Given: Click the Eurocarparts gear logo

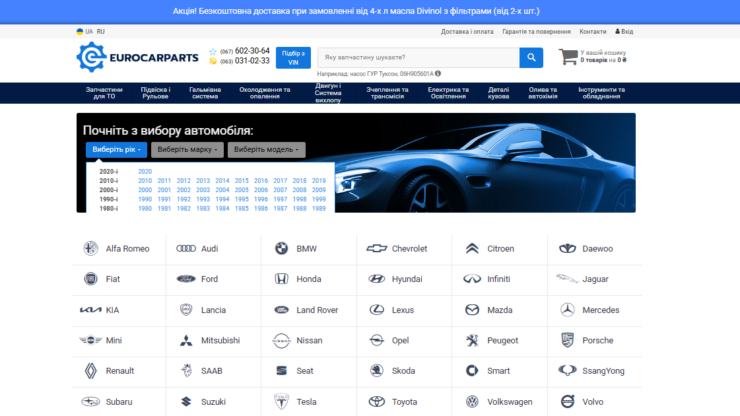Looking at the screenshot, I should 91,57.
